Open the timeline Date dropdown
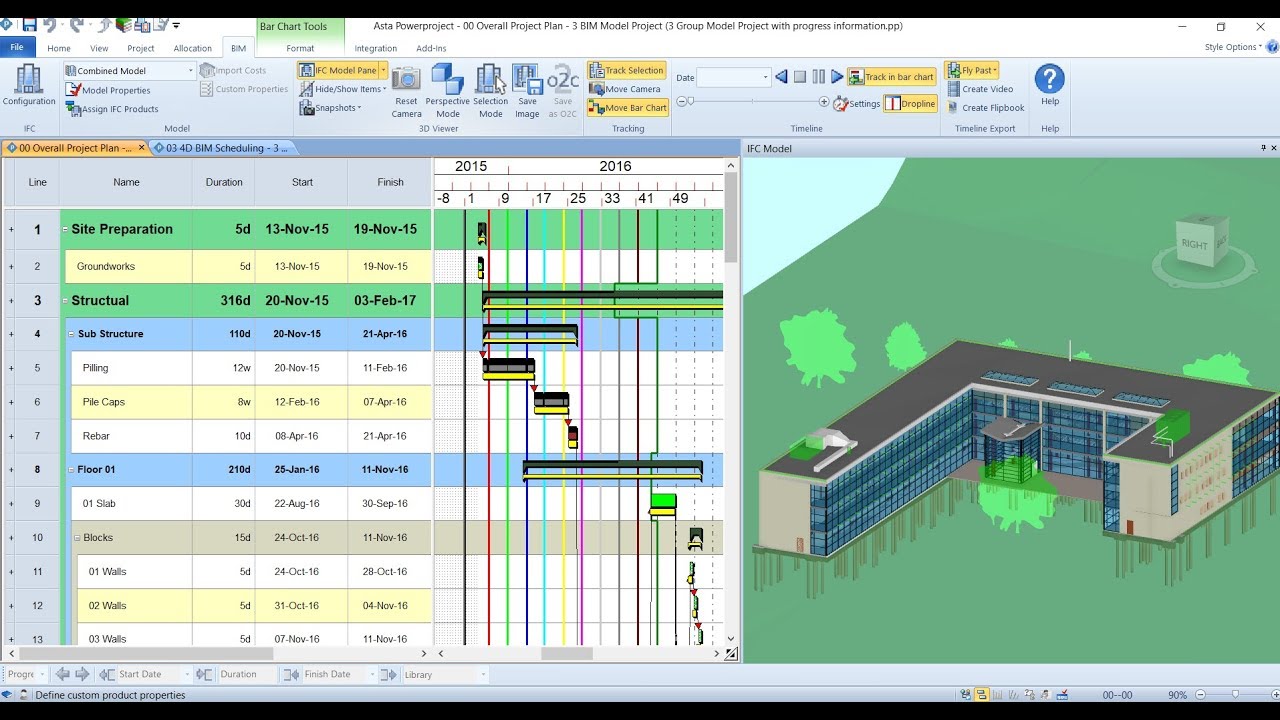The height and width of the screenshot is (720, 1280). pyautogui.click(x=766, y=77)
